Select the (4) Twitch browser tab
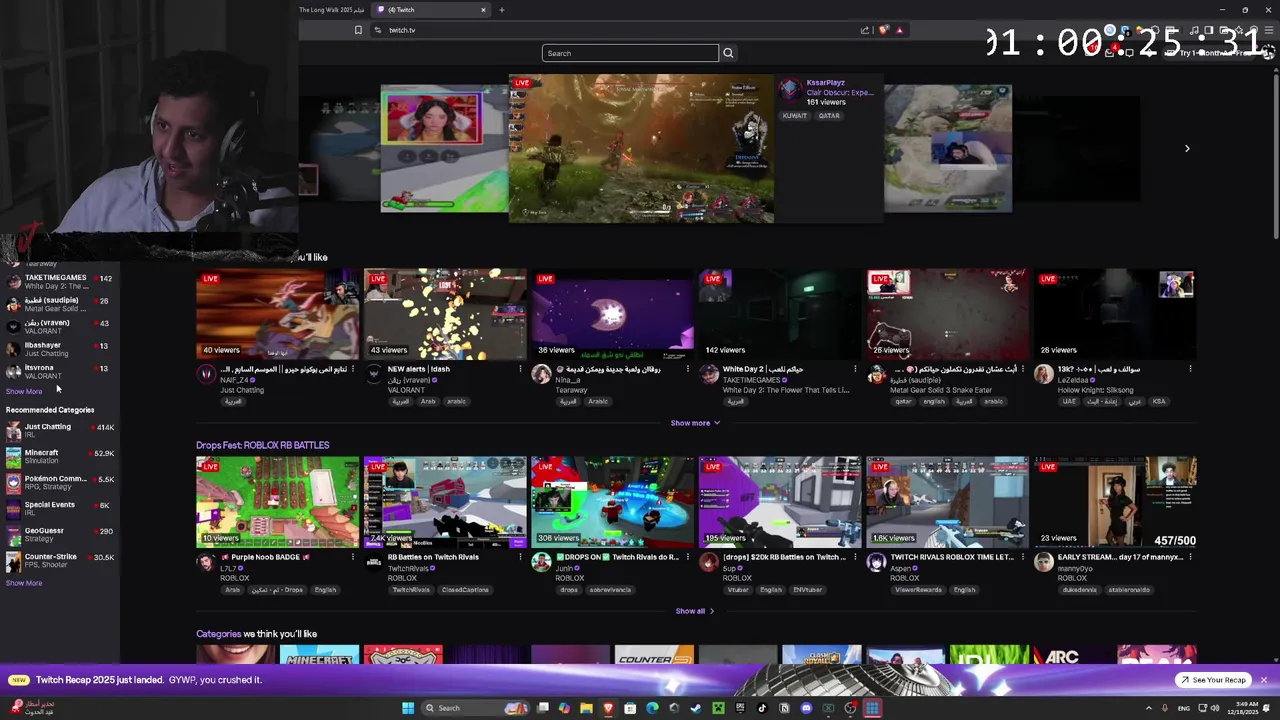Screen dimensions: 1280x720 432,10
